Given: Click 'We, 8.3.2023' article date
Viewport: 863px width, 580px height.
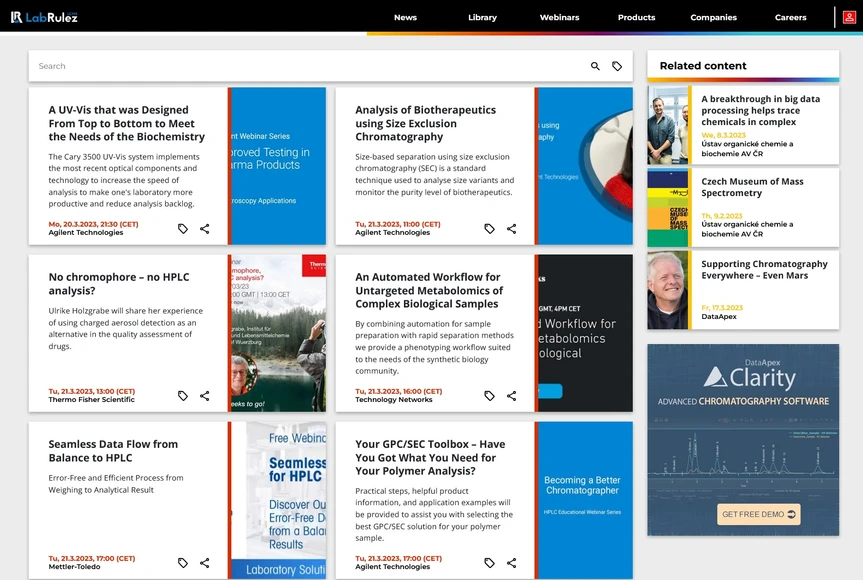Looking at the screenshot, I should click(723, 135).
